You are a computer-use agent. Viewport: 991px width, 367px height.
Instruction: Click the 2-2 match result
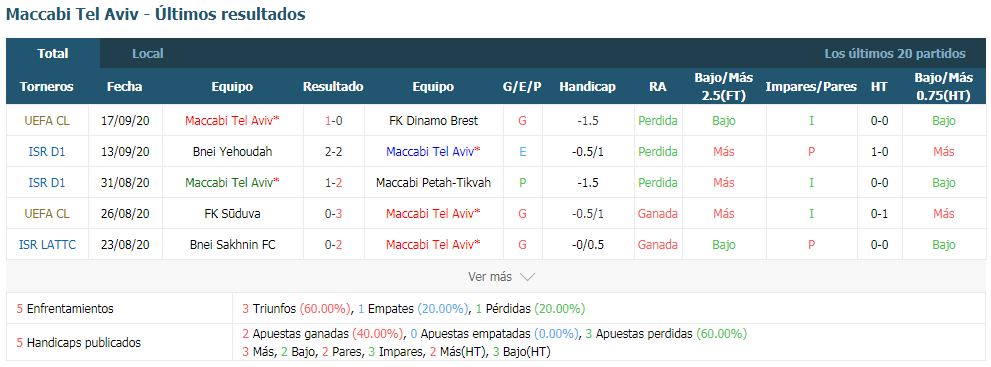coord(334,152)
